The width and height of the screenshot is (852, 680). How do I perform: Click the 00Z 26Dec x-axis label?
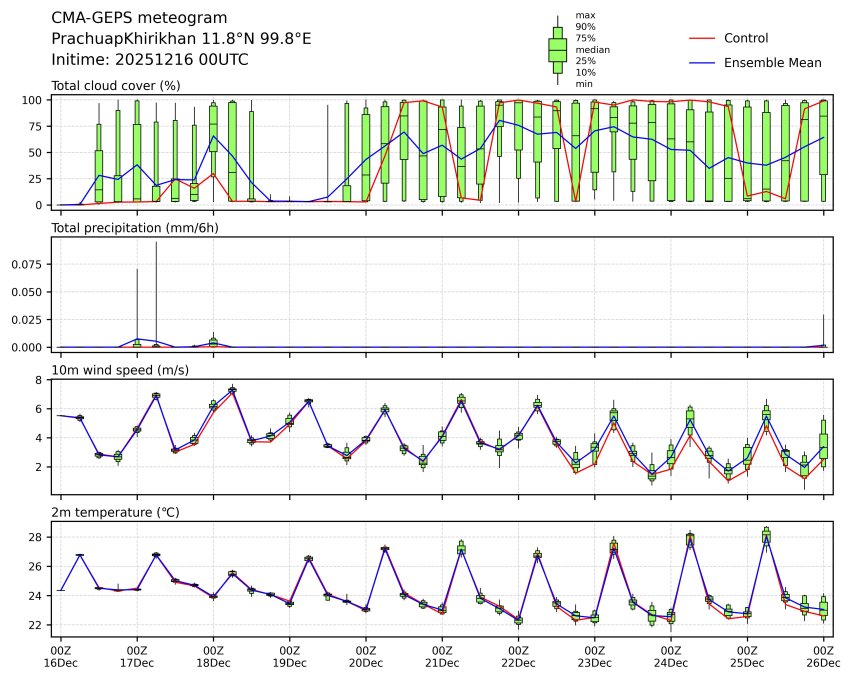[823, 656]
